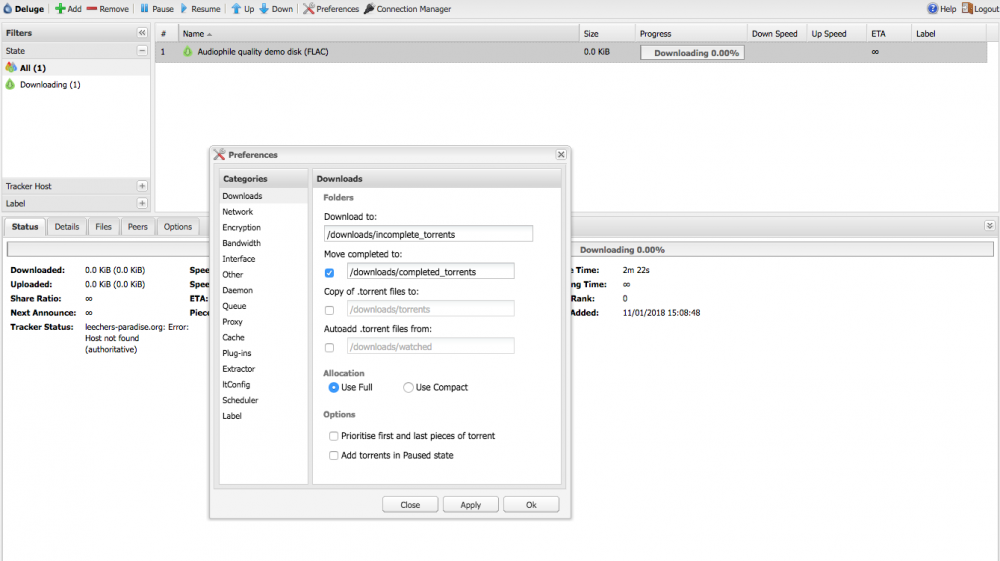Collapse the State filter section
Screen dimensions: 1000x561
[142, 50]
